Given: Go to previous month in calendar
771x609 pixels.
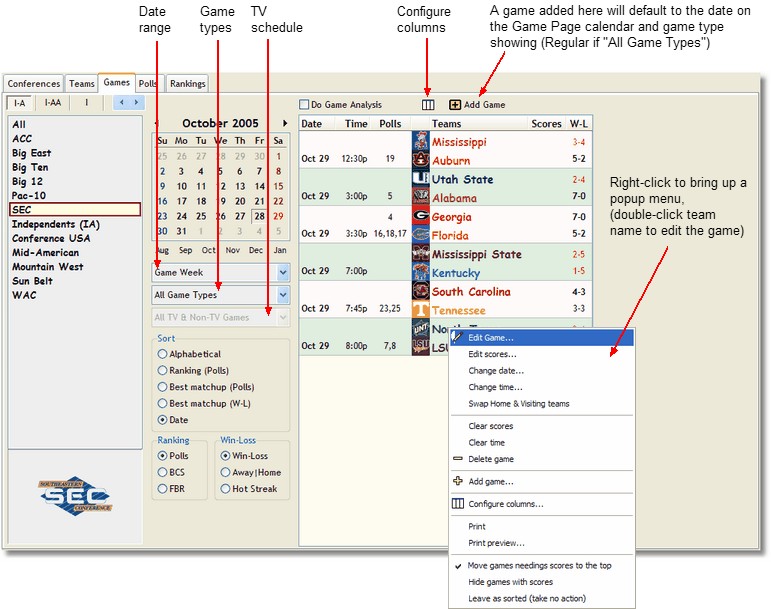Looking at the screenshot, I should coord(156,123).
